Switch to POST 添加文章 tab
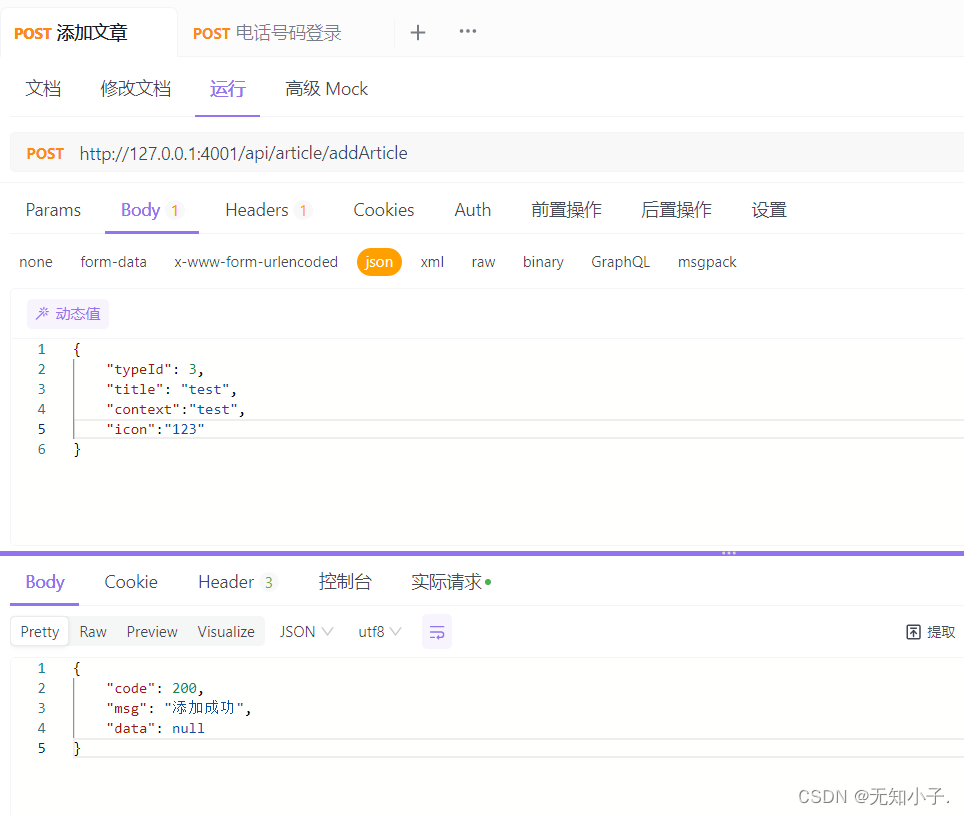Image resolution: width=964 pixels, height=815 pixels. [71, 33]
